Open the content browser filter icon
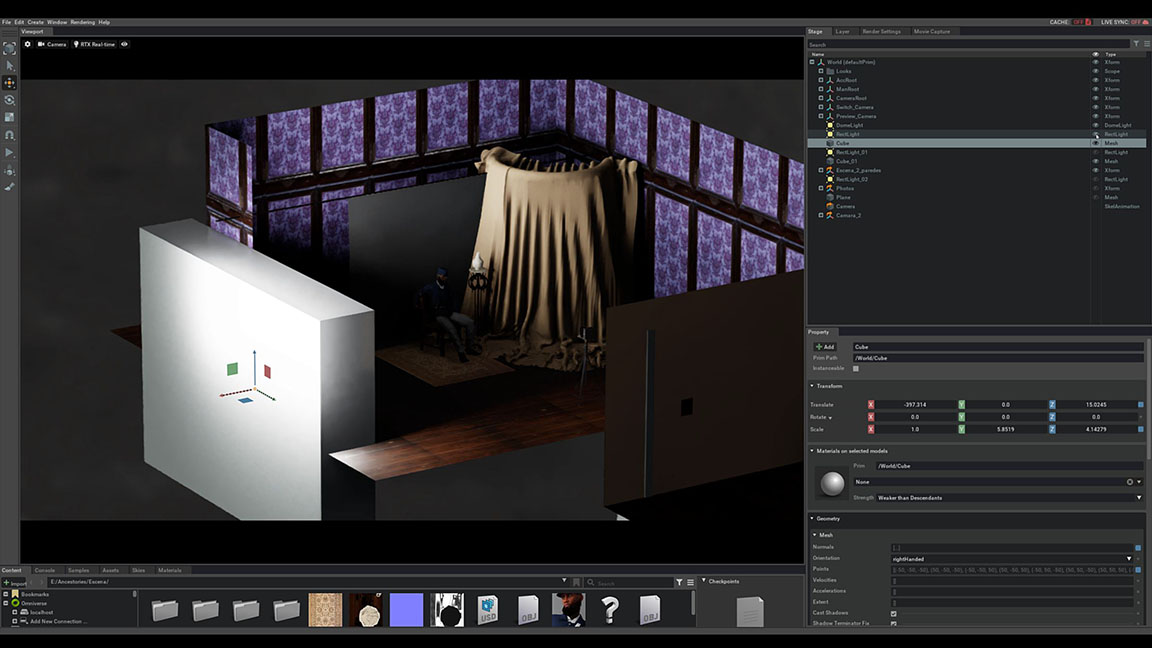Image resolution: width=1152 pixels, height=648 pixels. 679,582
